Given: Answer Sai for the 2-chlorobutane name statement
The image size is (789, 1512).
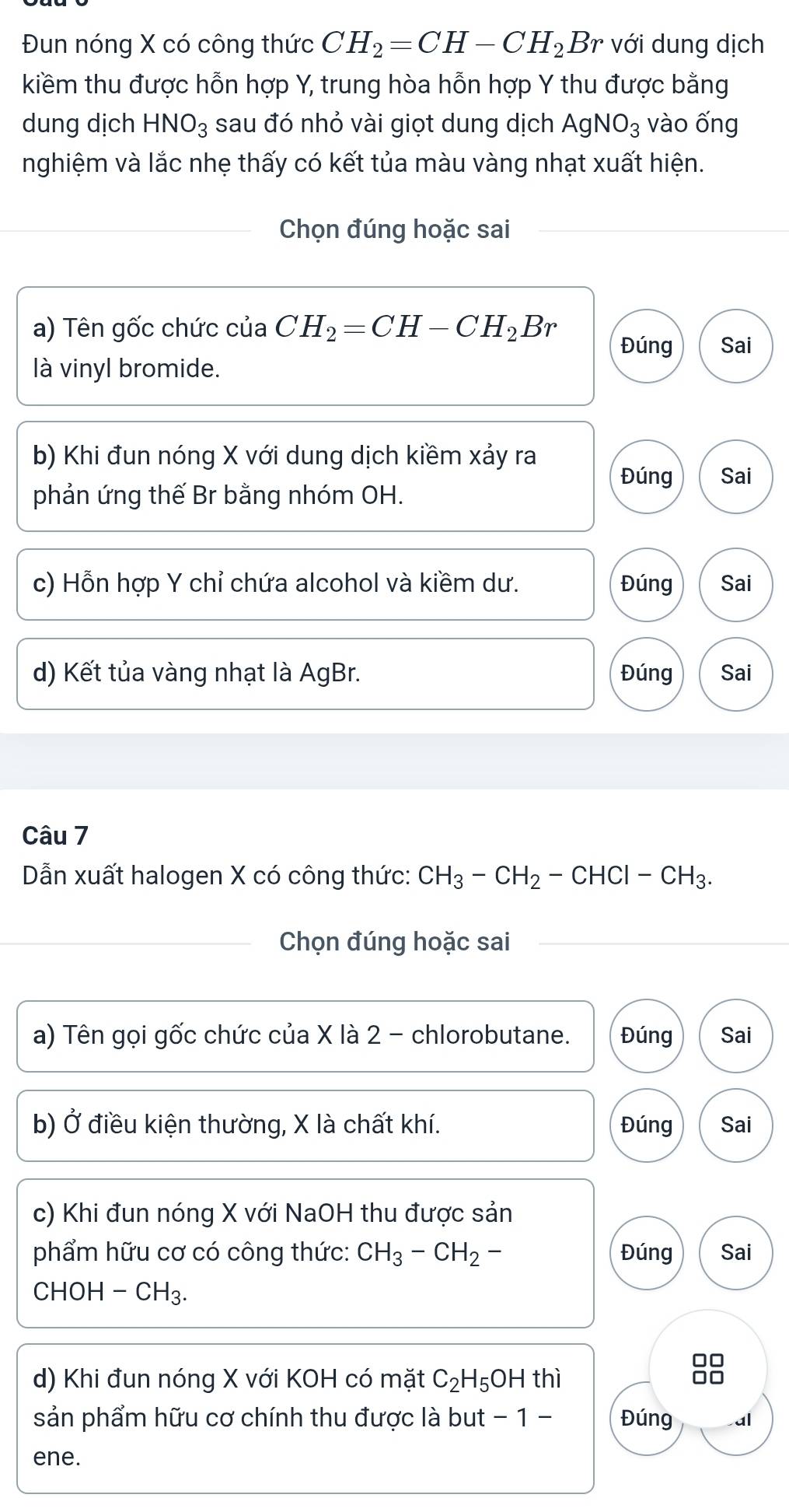Looking at the screenshot, I should [x=736, y=1036].
